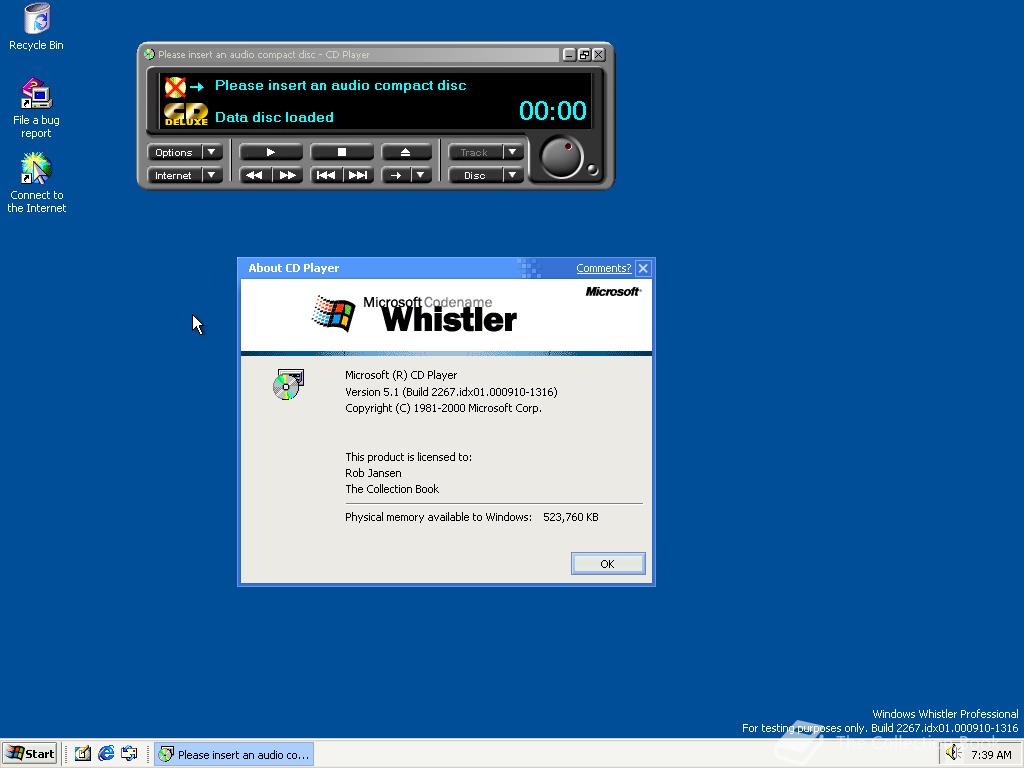Viewport: 1024px width, 768px height.
Task: Expand the Options dropdown arrow
Action: pos(212,152)
